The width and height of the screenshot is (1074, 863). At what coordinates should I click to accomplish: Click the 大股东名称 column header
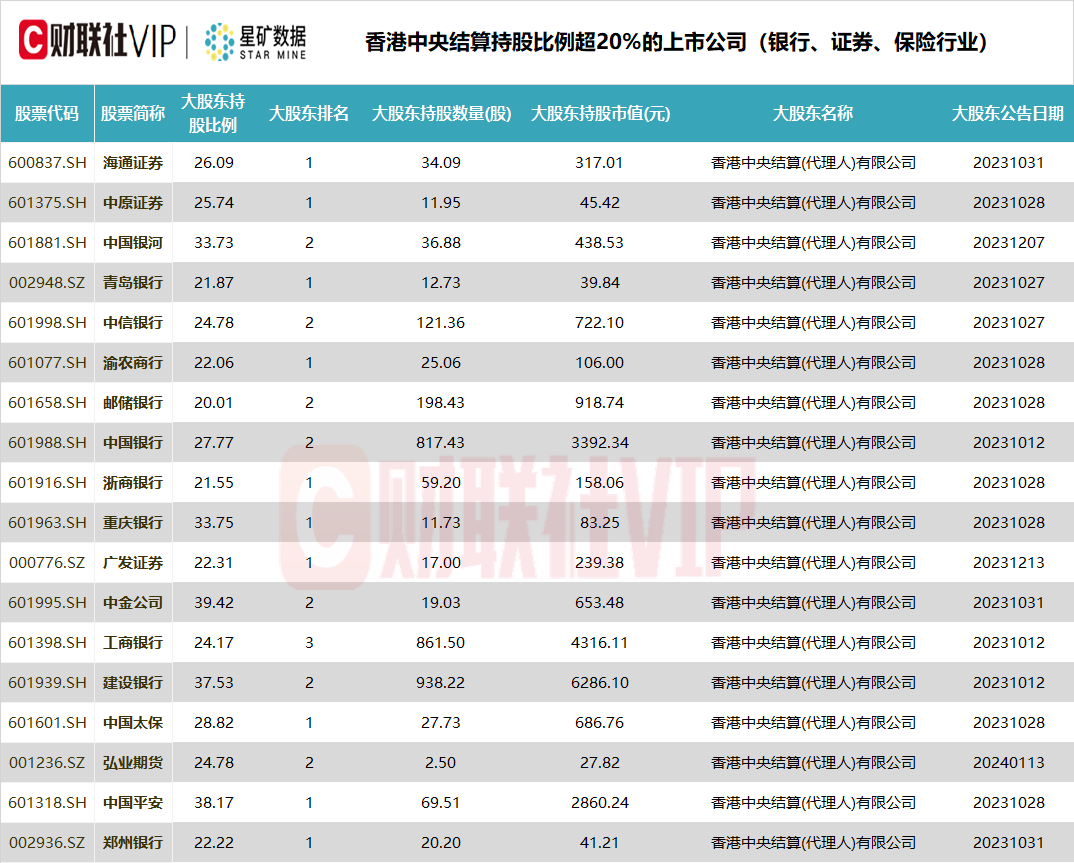(813, 114)
